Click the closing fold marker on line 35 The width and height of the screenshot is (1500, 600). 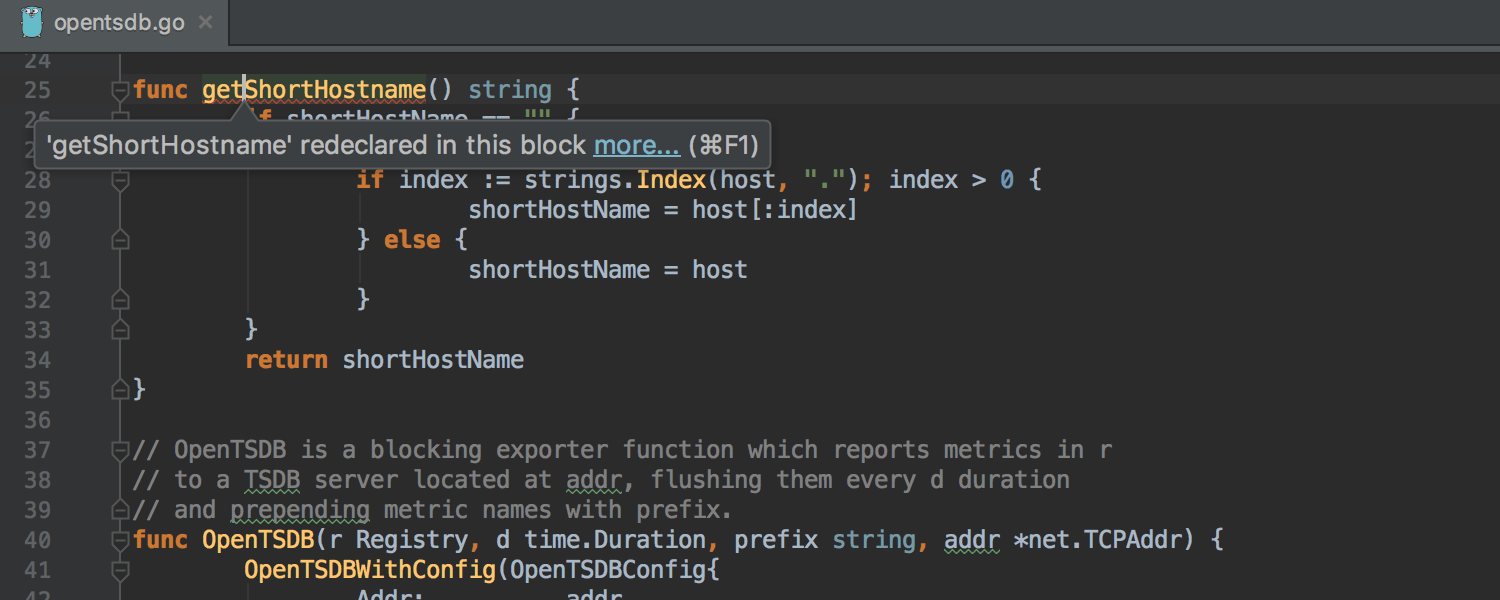[120, 389]
